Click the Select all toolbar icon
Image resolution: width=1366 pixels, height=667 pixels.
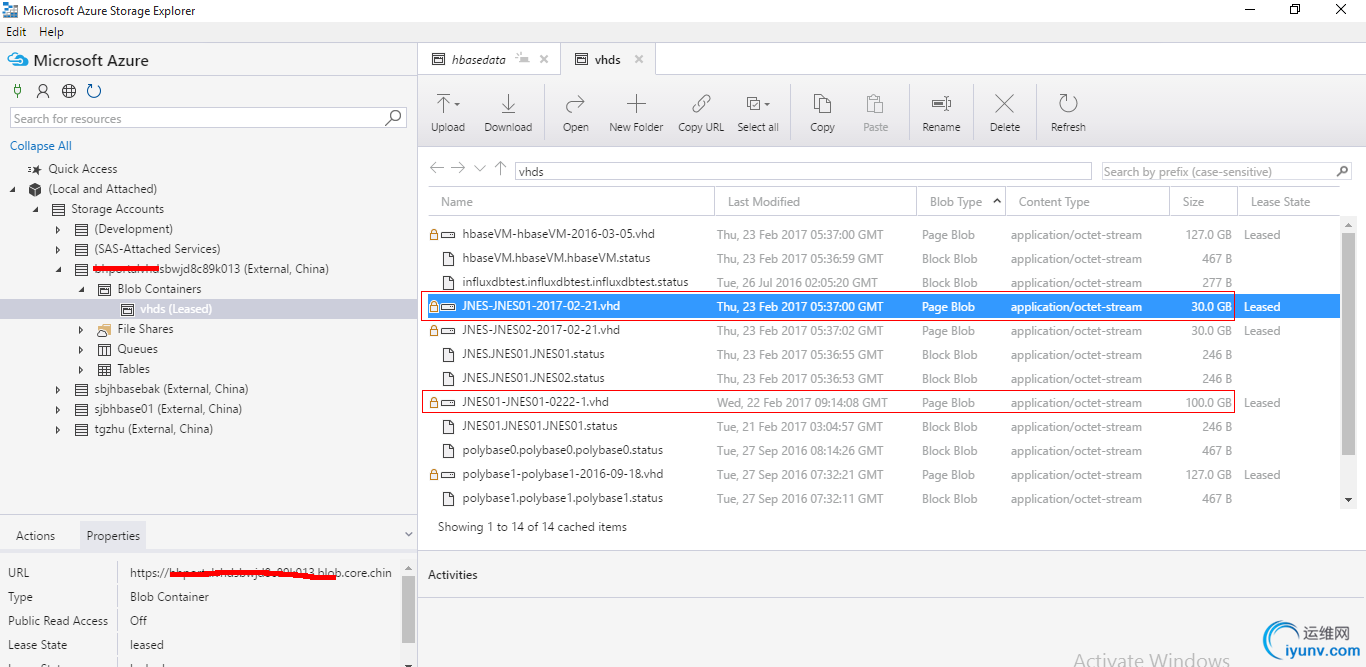[x=754, y=103]
